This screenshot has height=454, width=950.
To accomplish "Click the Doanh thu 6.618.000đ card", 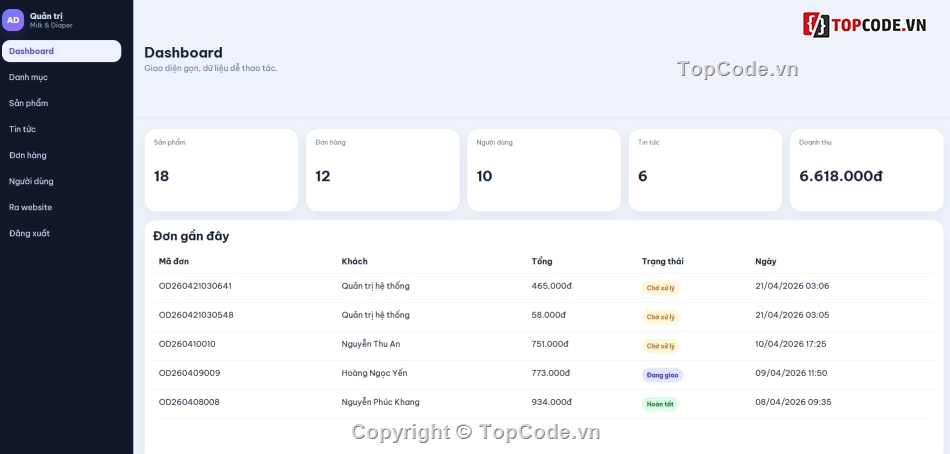I will [x=866, y=170].
